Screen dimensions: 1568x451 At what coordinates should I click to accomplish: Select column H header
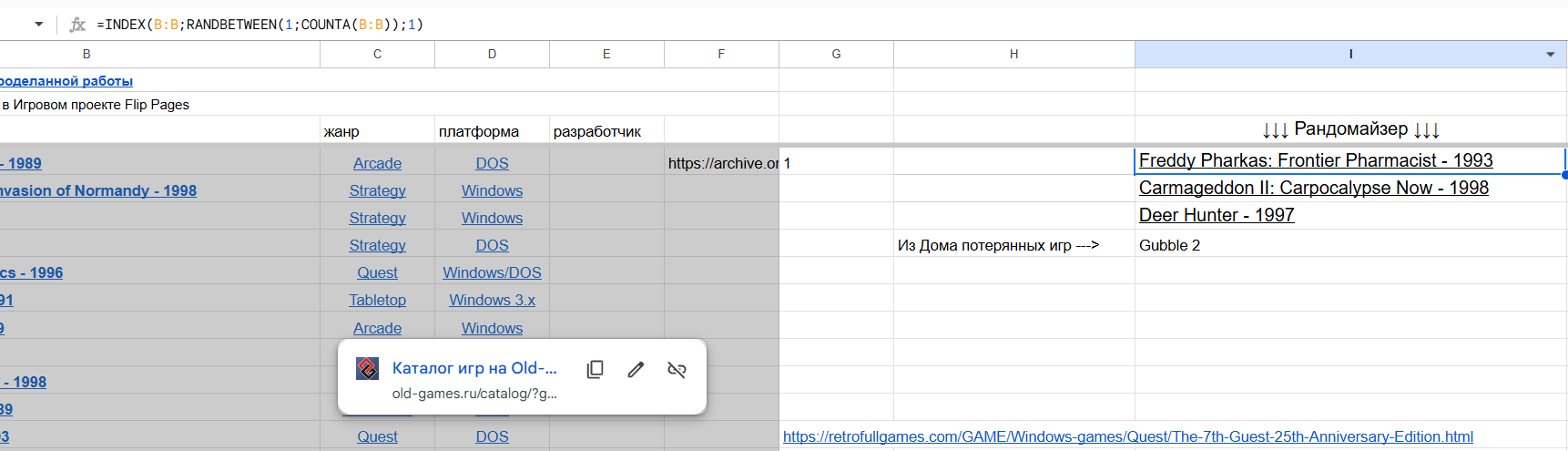[x=1013, y=55]
